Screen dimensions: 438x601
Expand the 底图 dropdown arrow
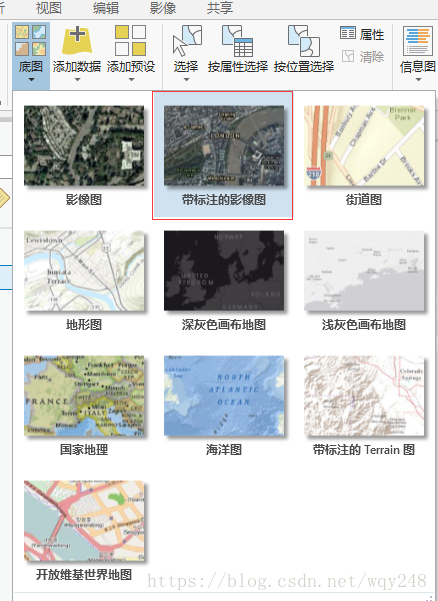click(31, 80)
